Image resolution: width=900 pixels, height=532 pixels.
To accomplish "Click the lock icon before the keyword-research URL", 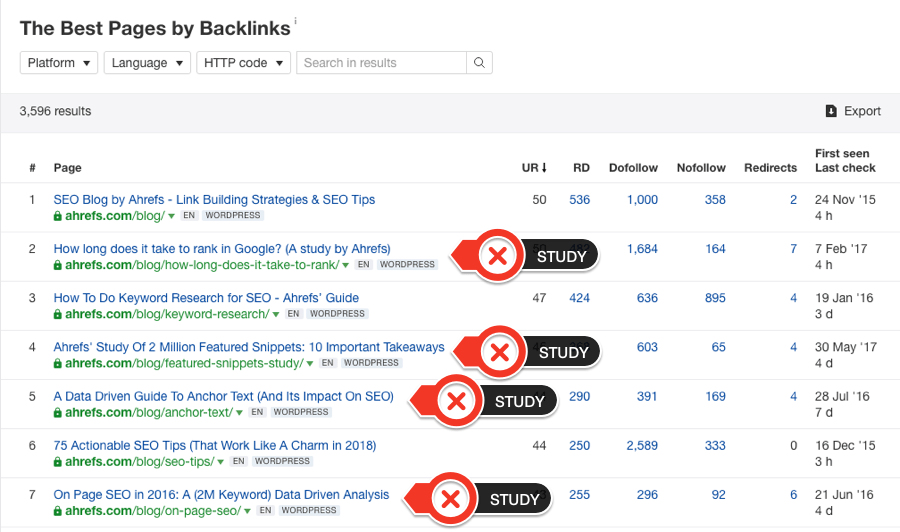I will coord(57,314).
